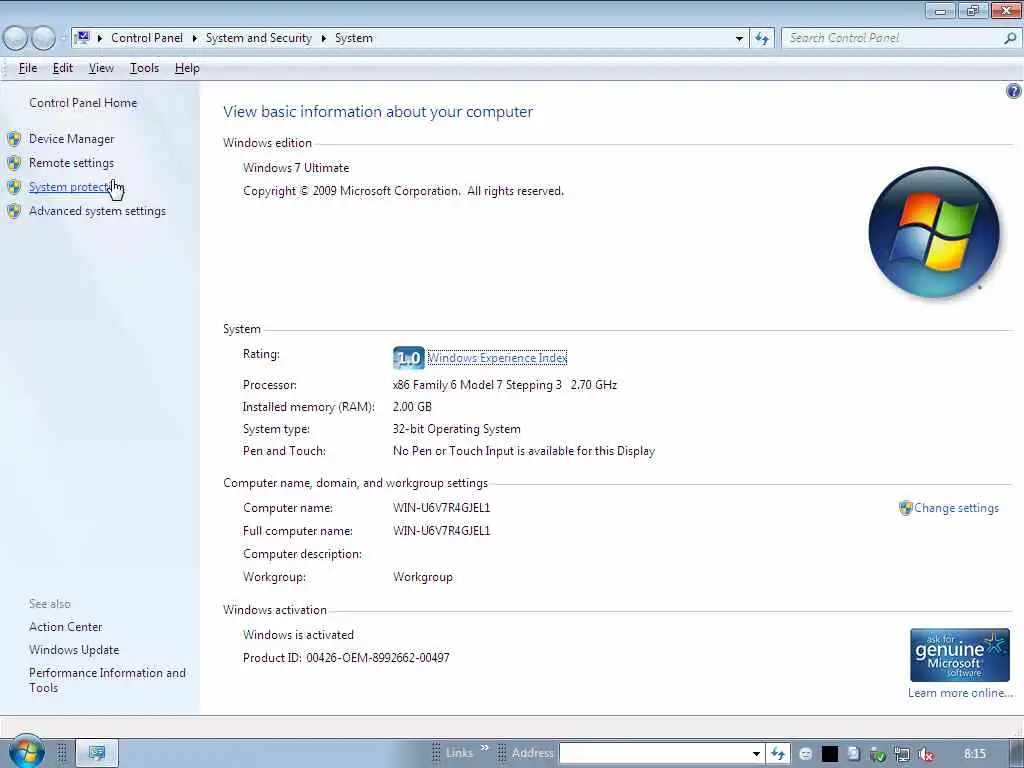Screen dimensions: 1024x768
Task: Click the taskbar clock showing 8:15
Action: [974, 754]
